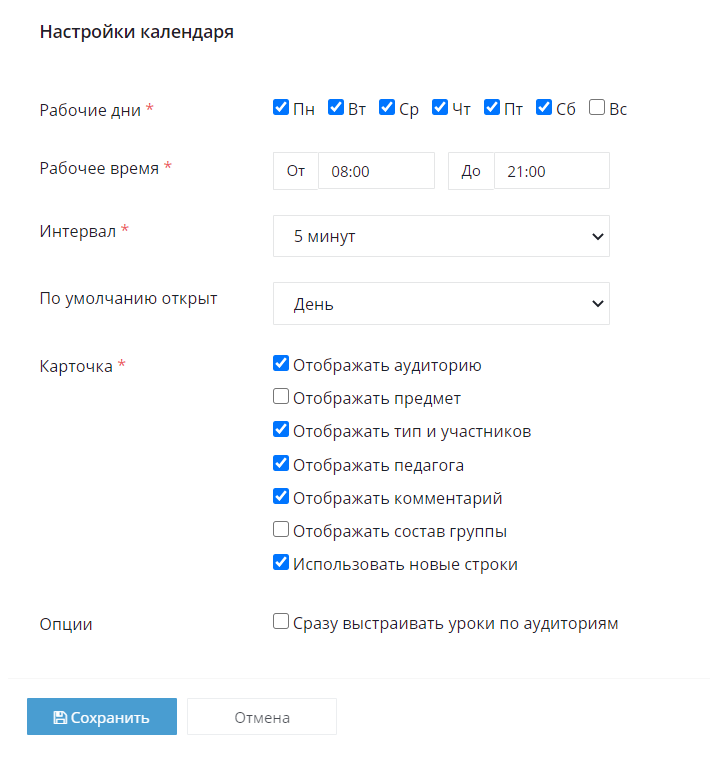Uncheck Отображать педагога option
Image resolution: width=710 pixels, height=775 pixels.
pos(281,464)
